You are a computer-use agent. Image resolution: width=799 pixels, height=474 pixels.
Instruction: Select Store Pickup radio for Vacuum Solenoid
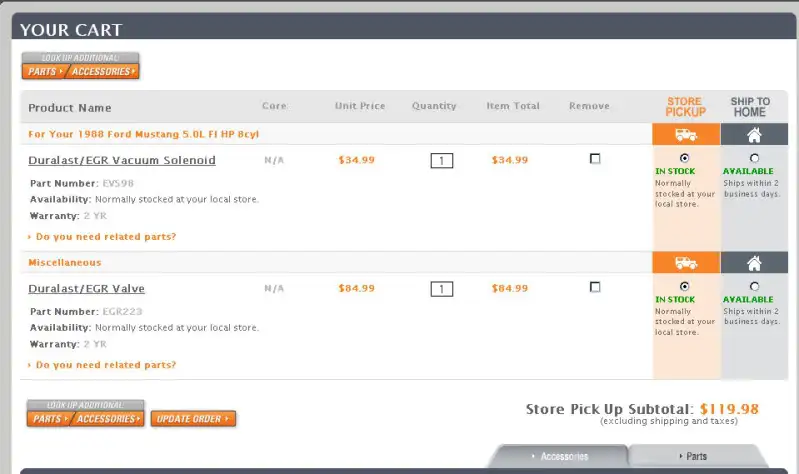[x=684, y=158]
